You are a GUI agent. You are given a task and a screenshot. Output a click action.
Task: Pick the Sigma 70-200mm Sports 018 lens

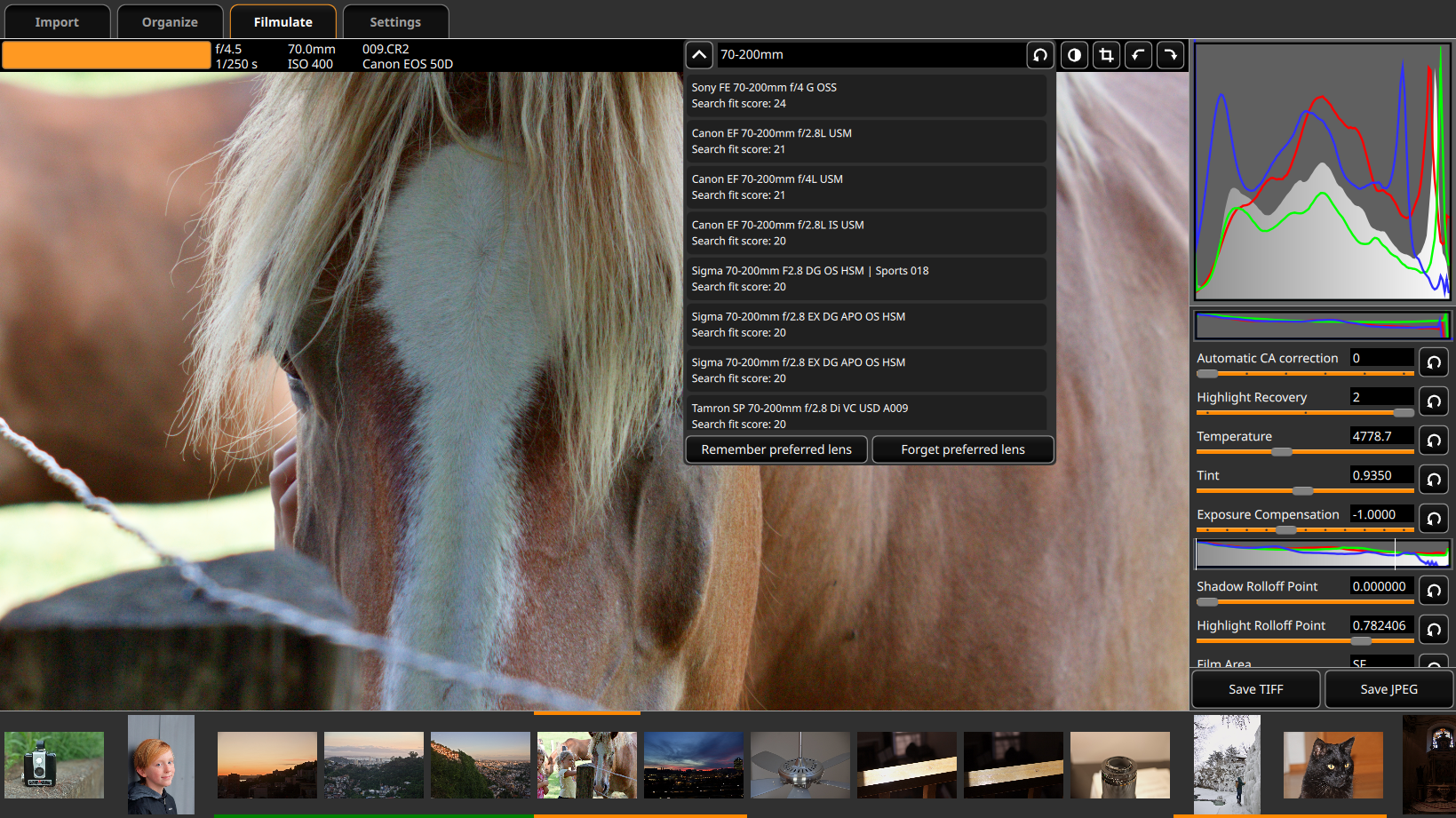point(865,278)
